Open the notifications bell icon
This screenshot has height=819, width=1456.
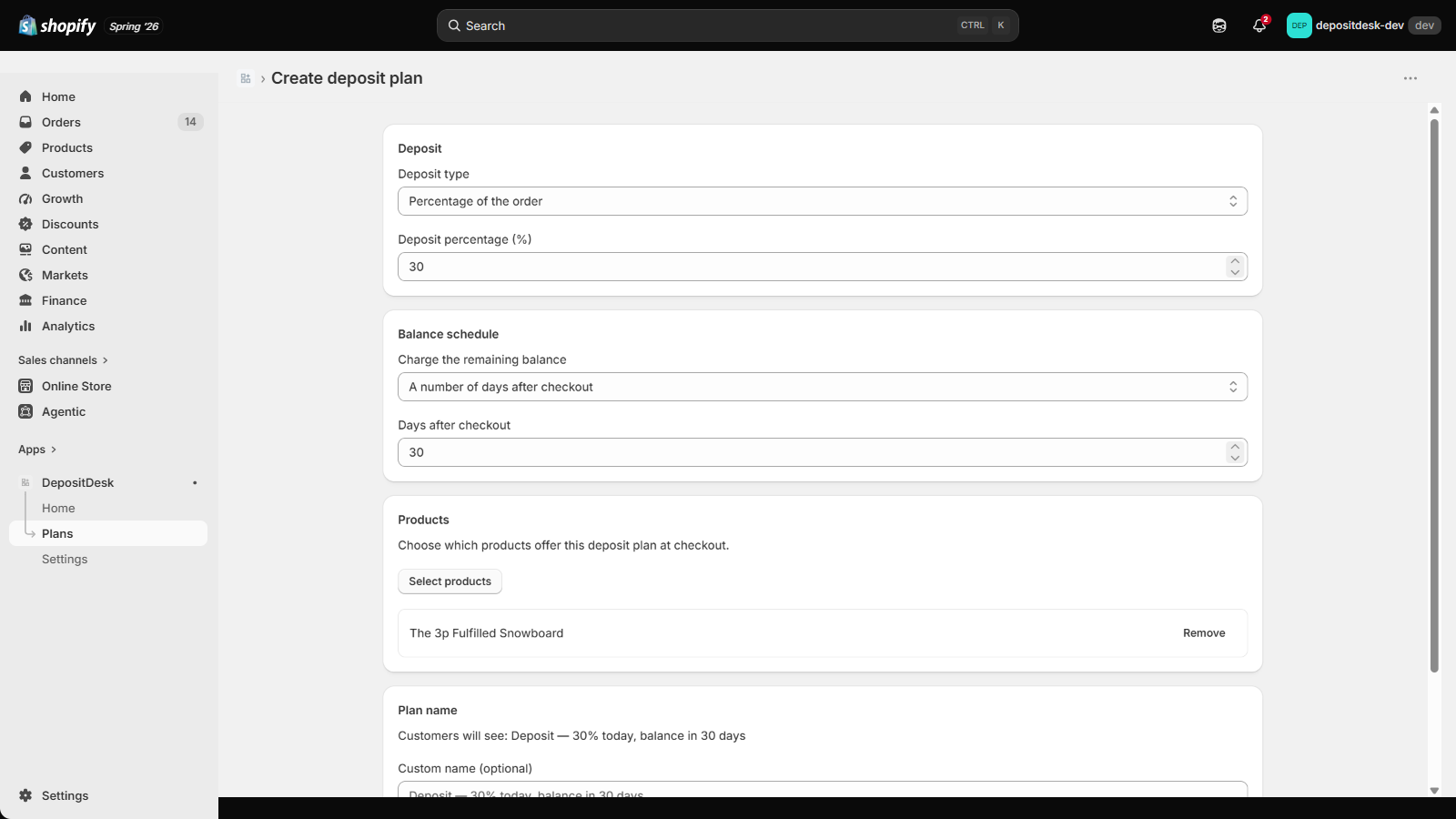[1259, 25]
